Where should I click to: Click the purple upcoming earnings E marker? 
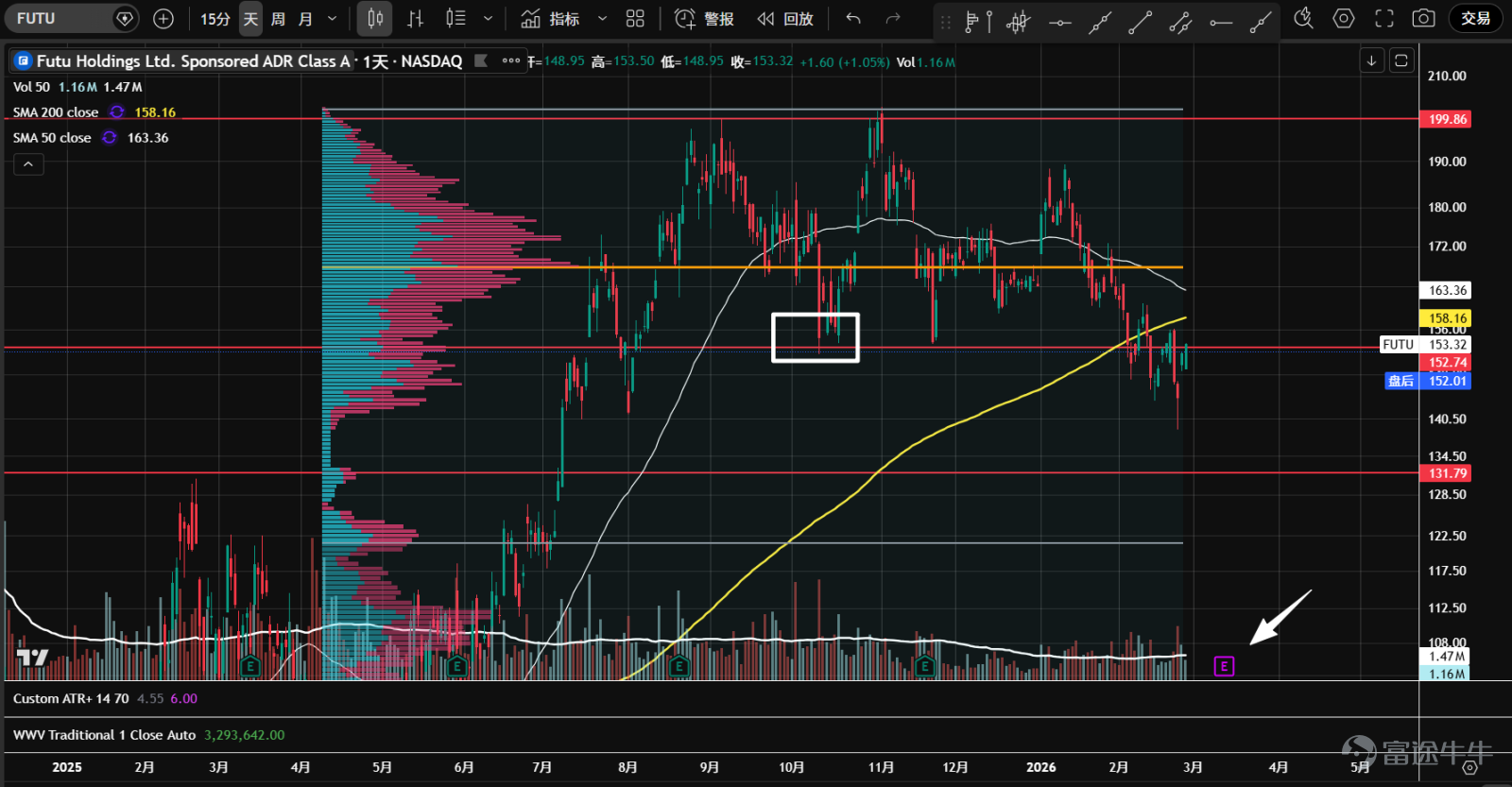[1224, 666]
